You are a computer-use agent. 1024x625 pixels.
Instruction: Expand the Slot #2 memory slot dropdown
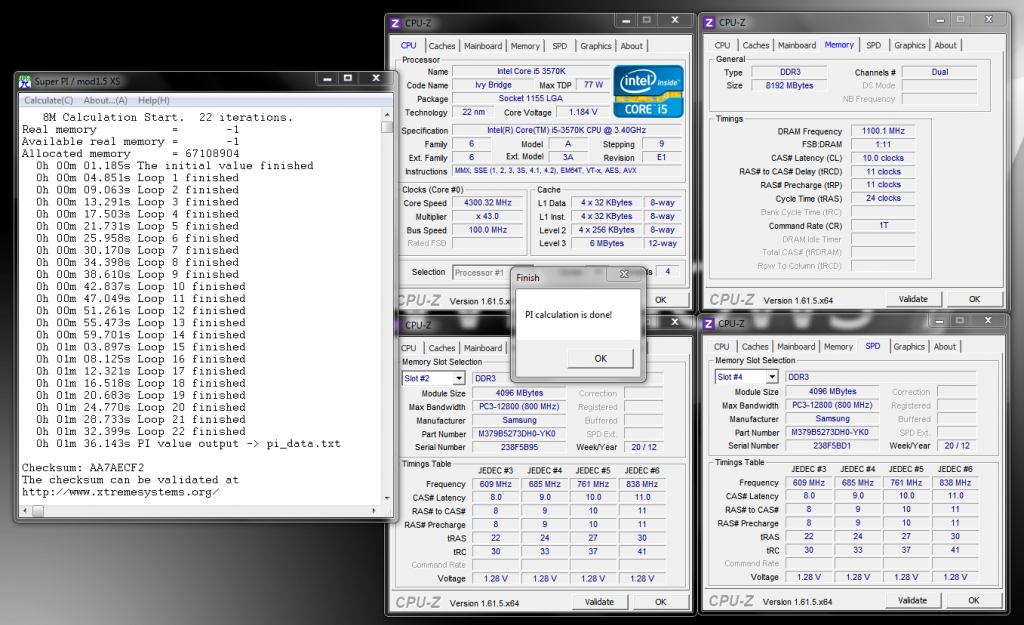(459, 378)
